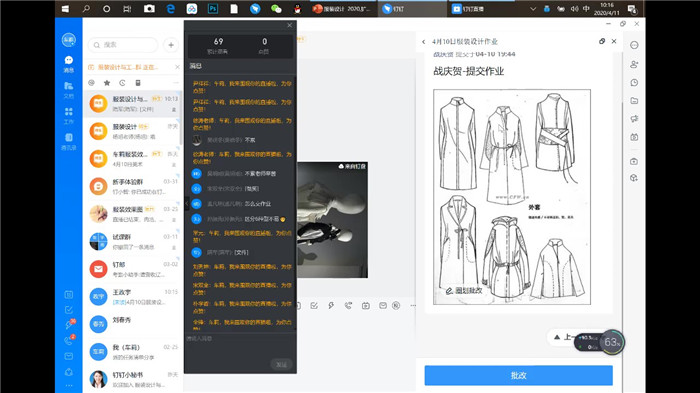Viewport: 700px width, 393px height.
Task: Click the 搜索 search input field
Action: pyautogui.click(x=123, y=45)
